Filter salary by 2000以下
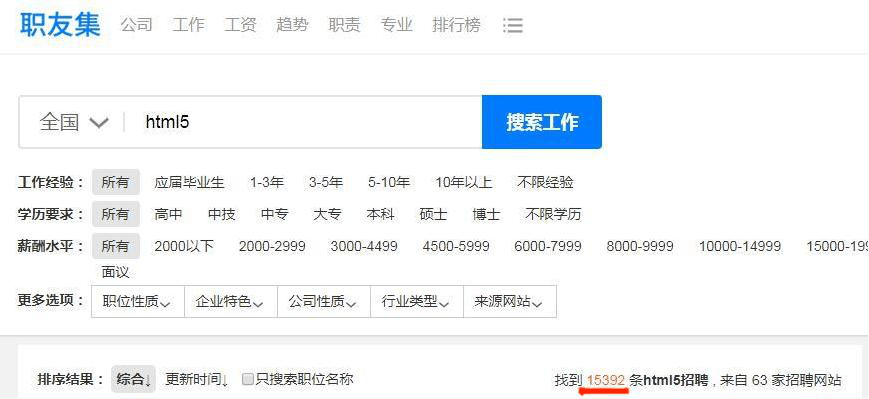Viewport: 869px width, 399px height. (184, 247)
